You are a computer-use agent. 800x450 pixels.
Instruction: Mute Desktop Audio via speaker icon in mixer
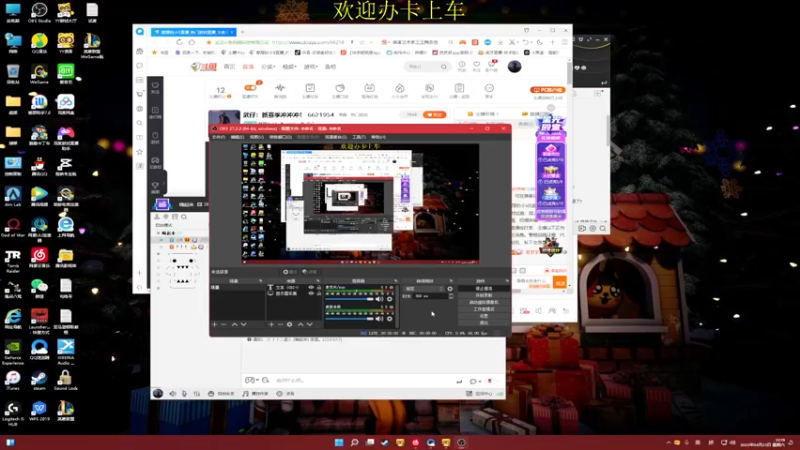[379, 319]
